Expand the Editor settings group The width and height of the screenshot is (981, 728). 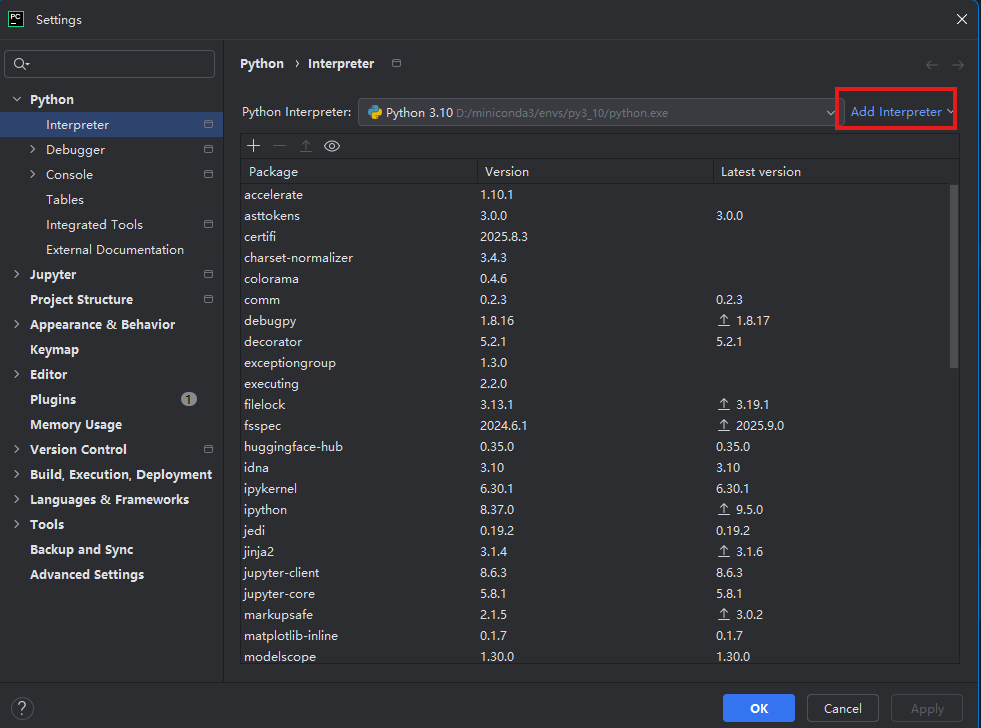[x=17, y=375]
